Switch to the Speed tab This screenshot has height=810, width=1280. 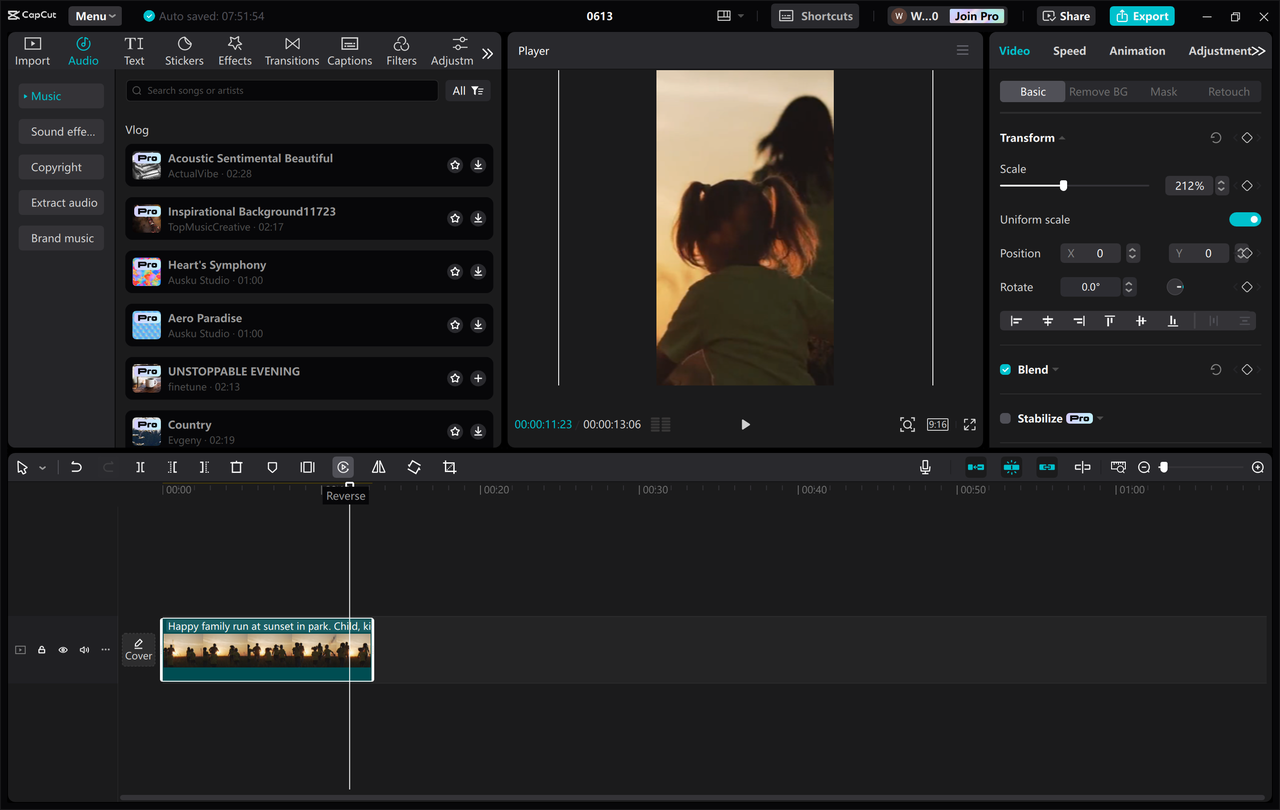click(1069, 50)
